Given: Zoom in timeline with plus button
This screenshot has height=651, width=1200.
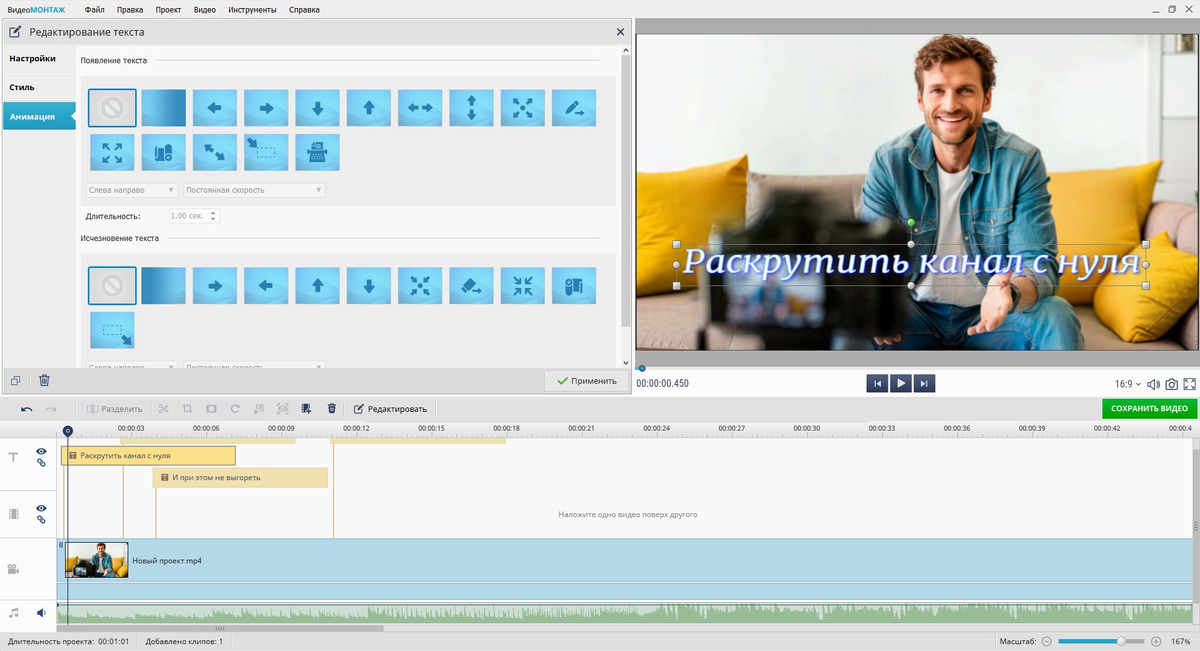Looking at the screenshot, I should pyautogui.click(x=1156, y=641).
